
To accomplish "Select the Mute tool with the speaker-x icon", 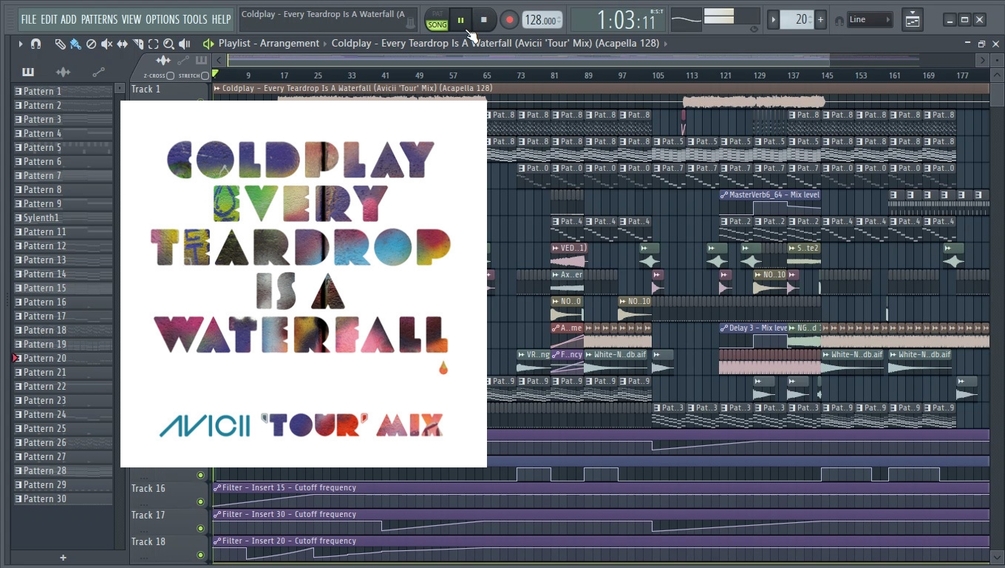I will tap(106, 44).
